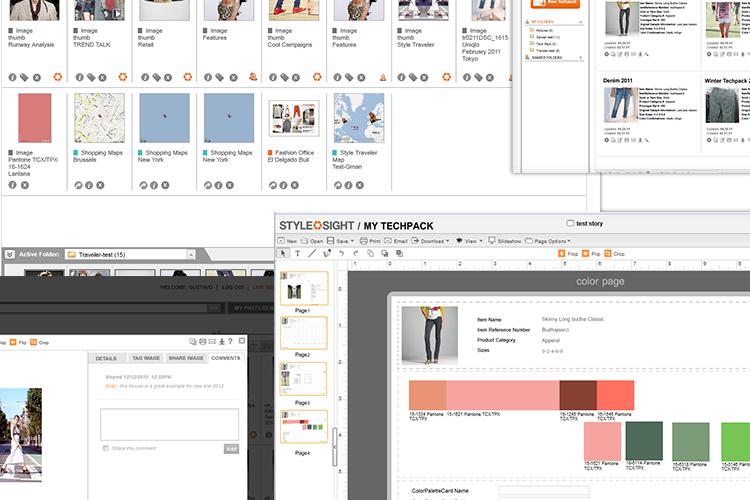Click the Log Out link
This screenshot has height=500, width=750.
tap(233, 287)
